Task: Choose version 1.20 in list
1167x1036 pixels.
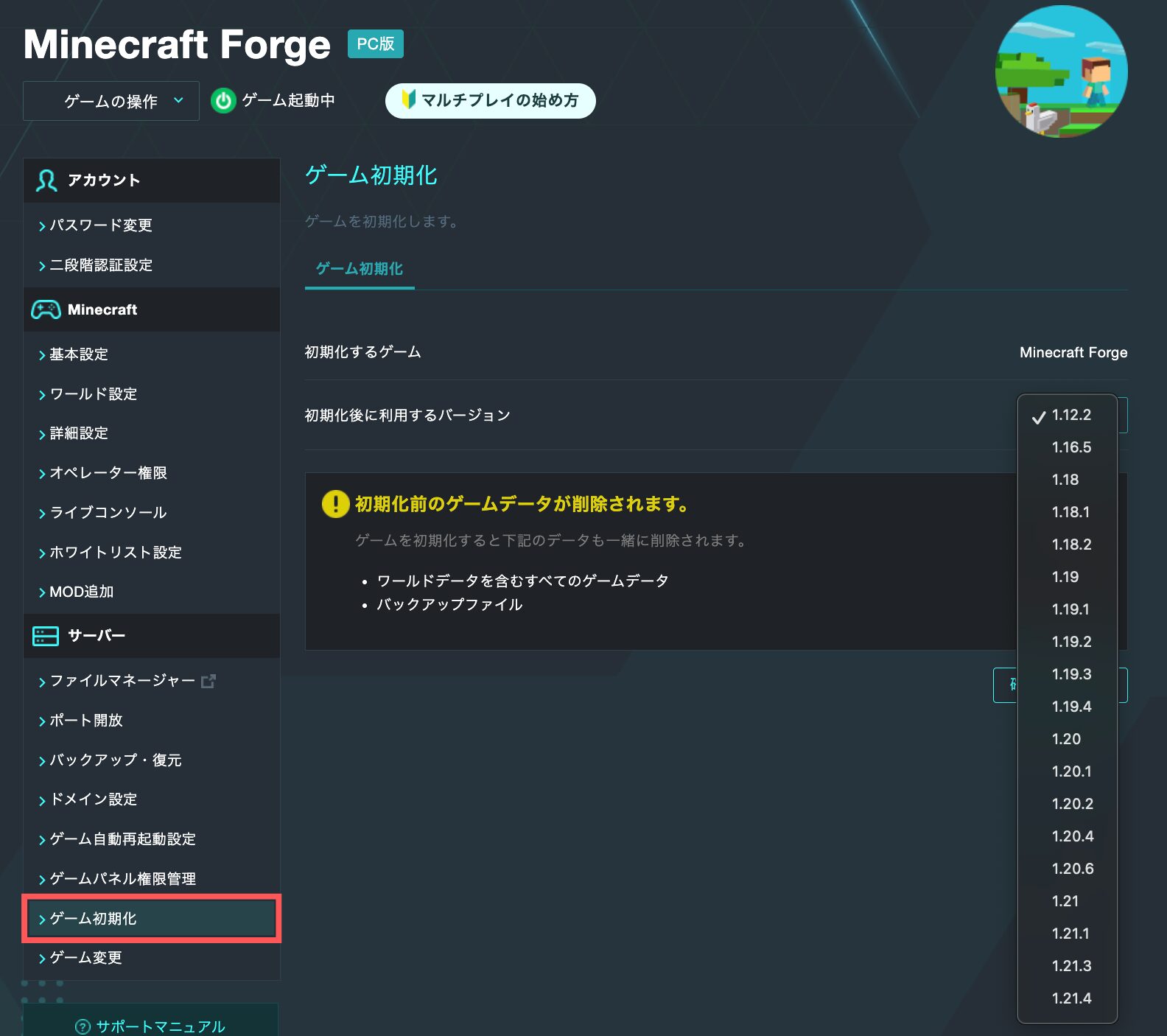Action: coord(1068,739)
